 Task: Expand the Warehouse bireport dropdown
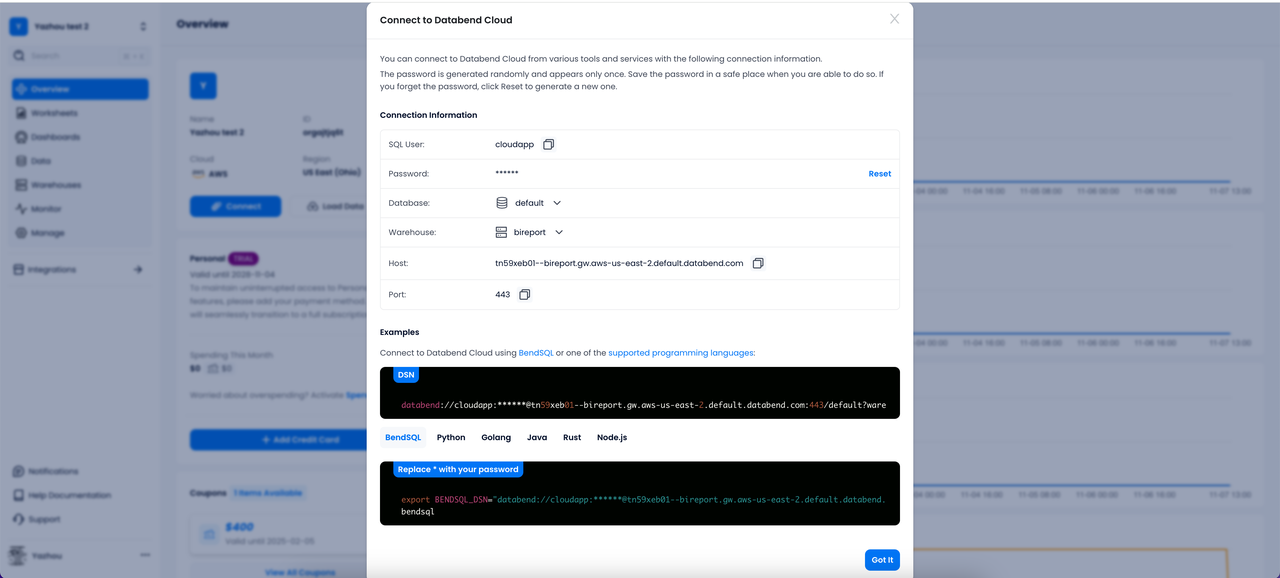tap(559, 232)
